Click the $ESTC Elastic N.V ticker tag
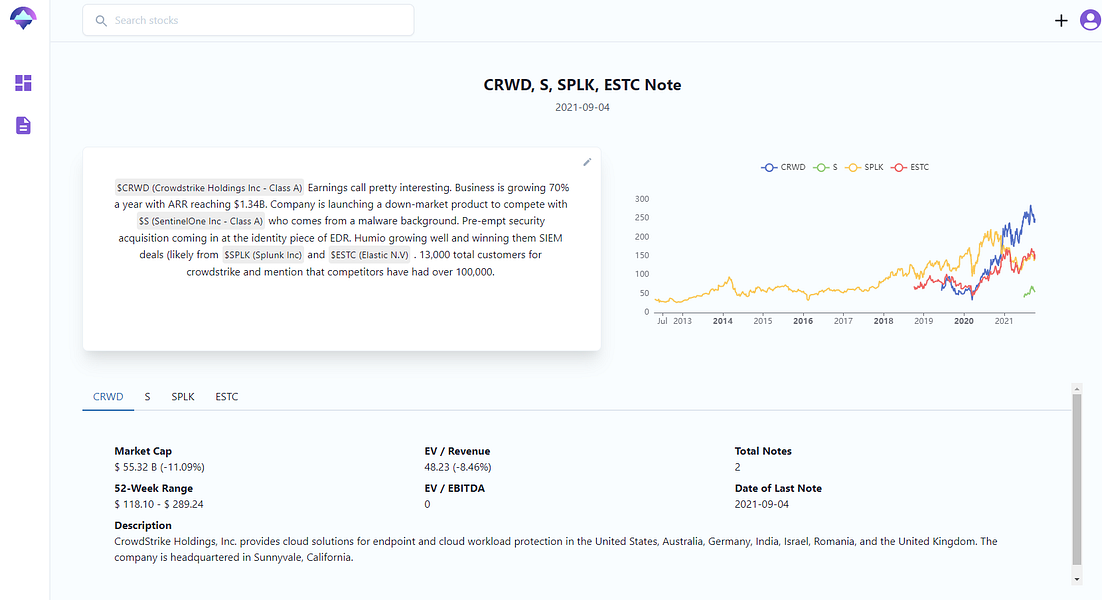This screenshot has width=1102, height=600. [369, 255]
